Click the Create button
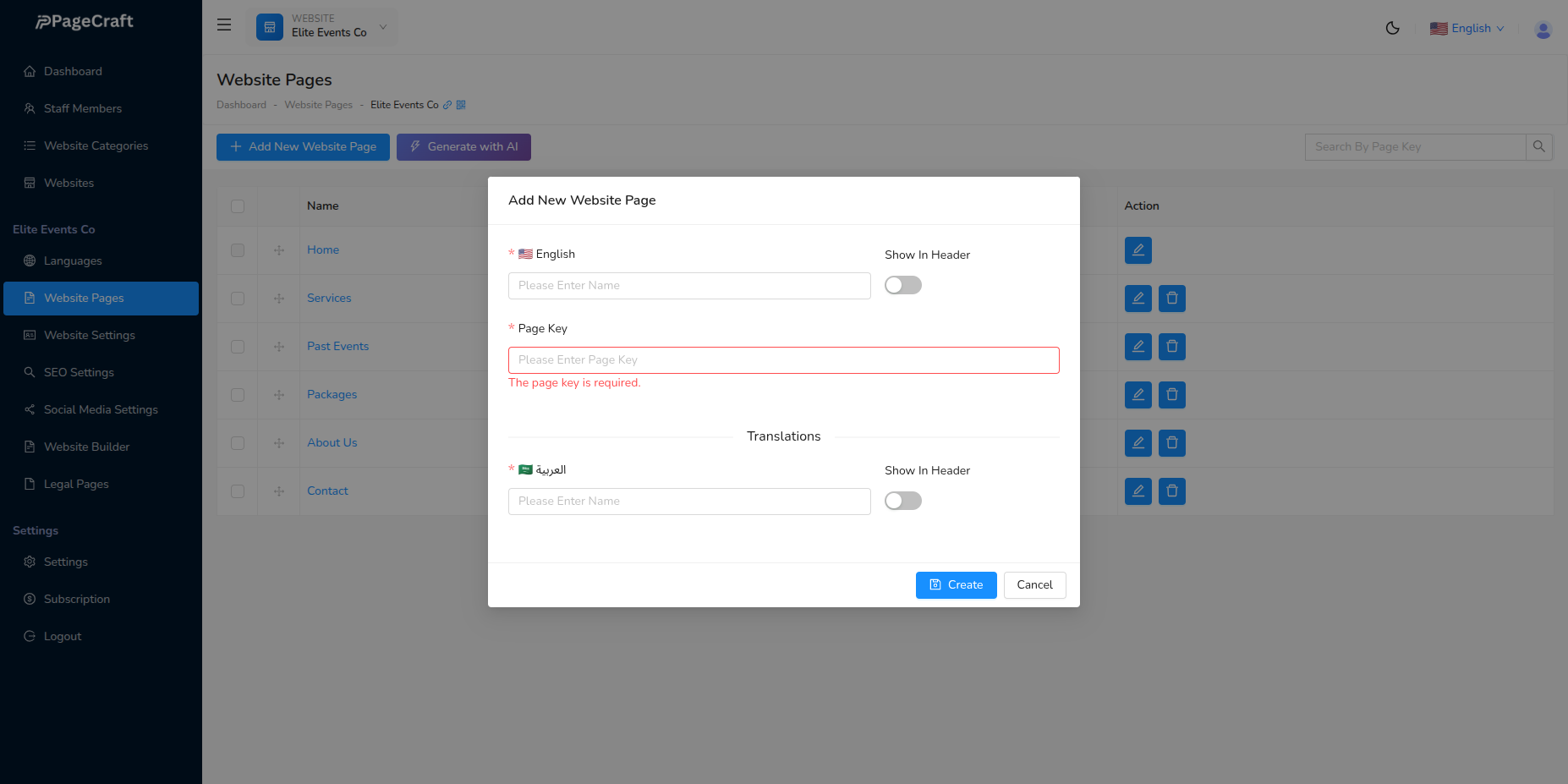The image size is (1568, 784). click(956, 585)
